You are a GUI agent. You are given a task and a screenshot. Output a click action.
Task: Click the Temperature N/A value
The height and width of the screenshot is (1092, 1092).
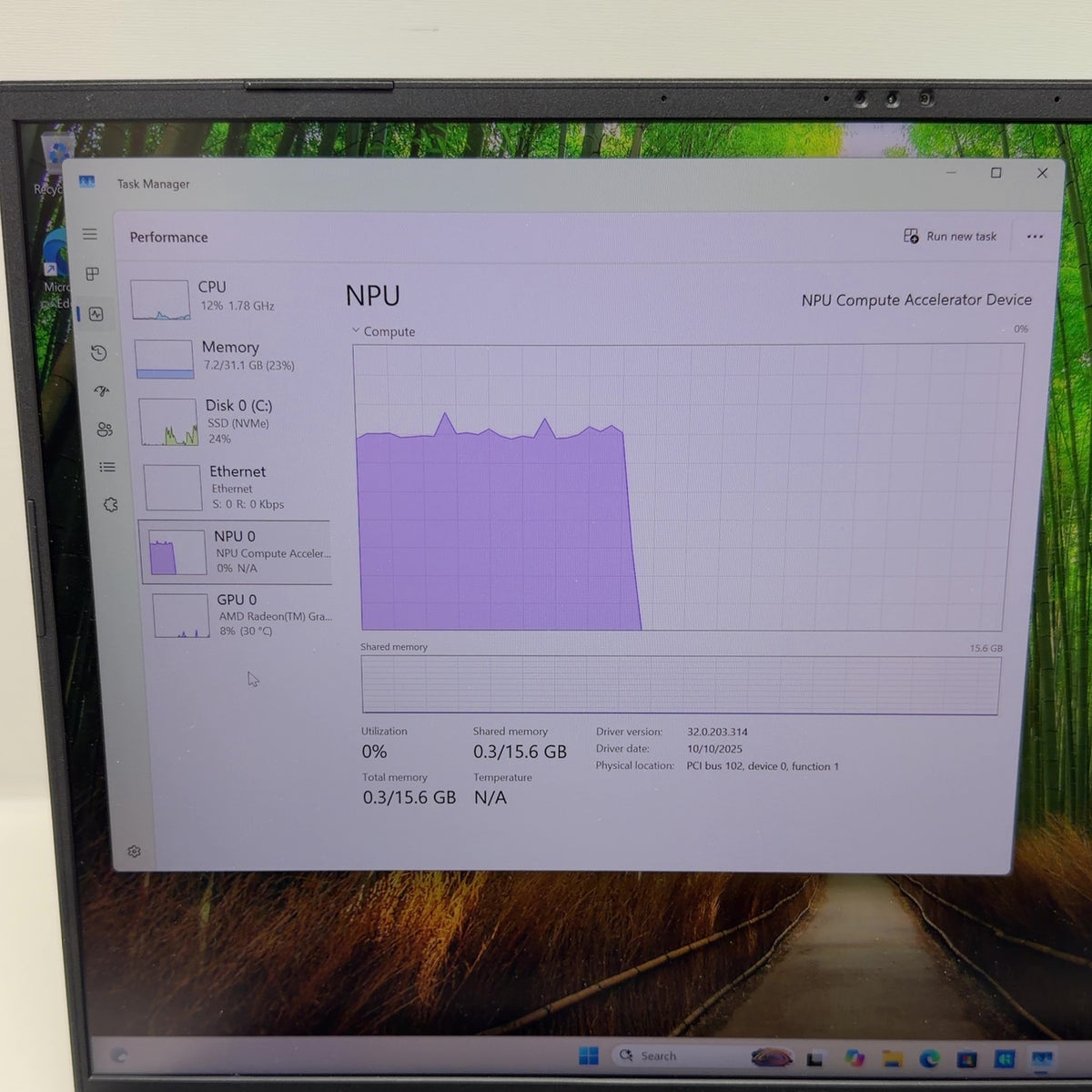[x=490, y=797]
